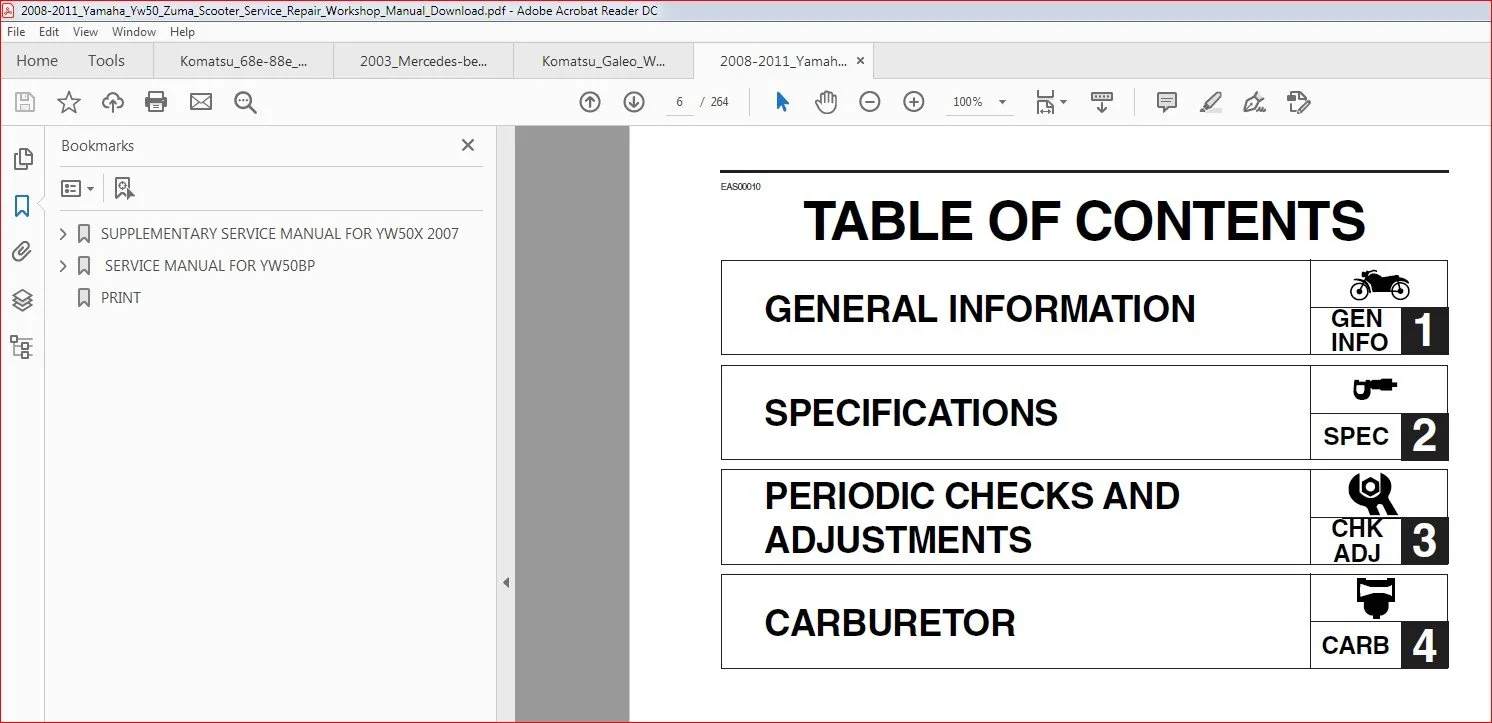Switch to the 2003_Mercedes-be... tab
The image size is (1492, 723).
click(423, 61)
